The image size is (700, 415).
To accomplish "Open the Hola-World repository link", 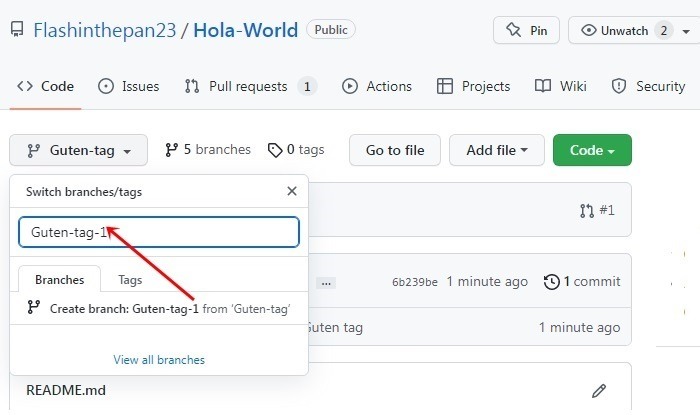I will coord(246,30).
